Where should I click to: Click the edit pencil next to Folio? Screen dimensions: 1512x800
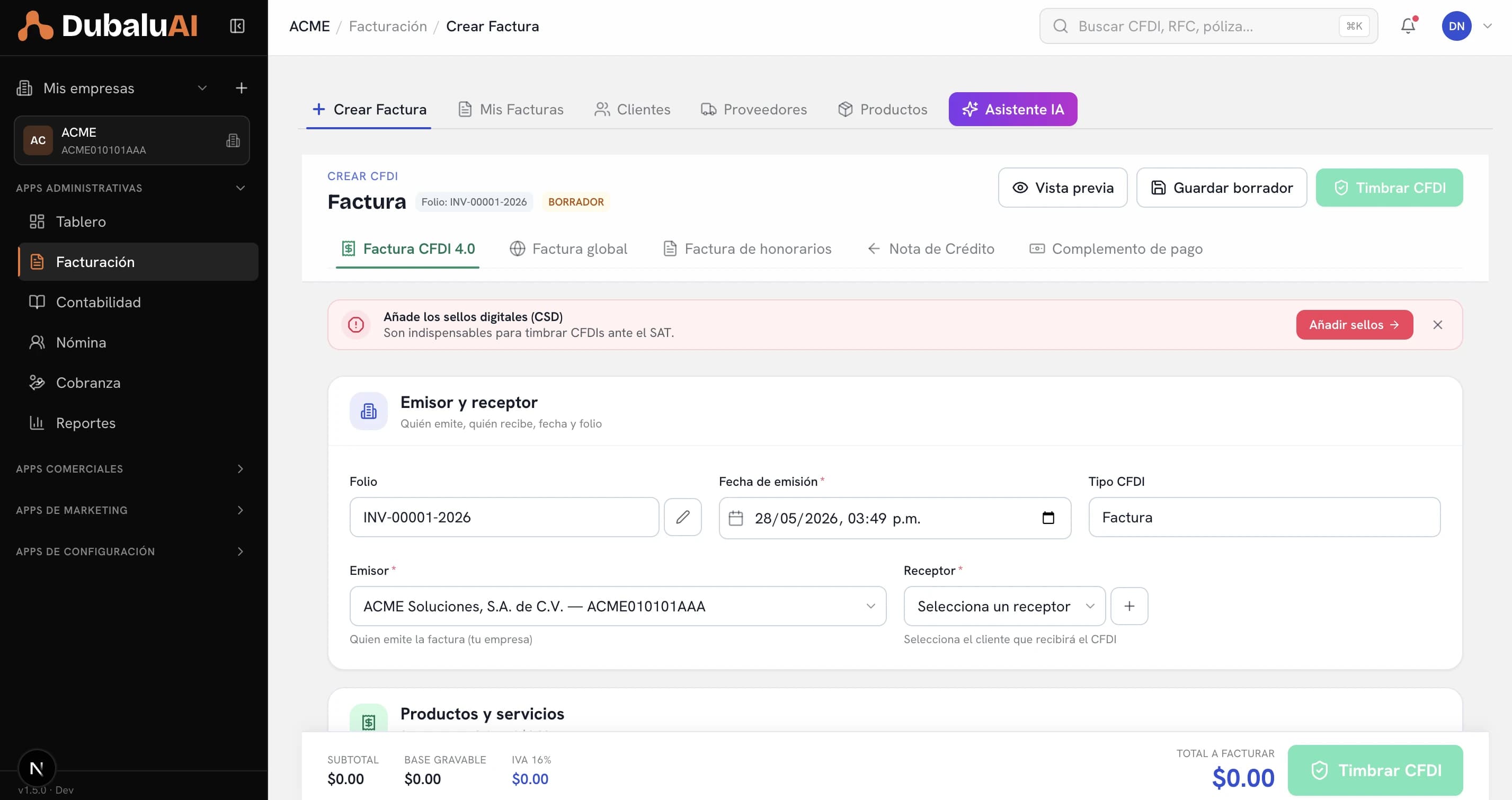[x=683, y=517]
